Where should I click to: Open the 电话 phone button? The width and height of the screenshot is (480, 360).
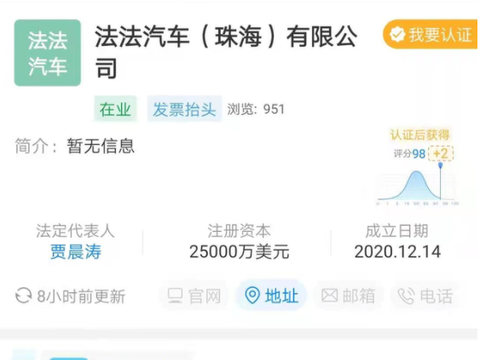pyautogui.click(x=425, y=296)
